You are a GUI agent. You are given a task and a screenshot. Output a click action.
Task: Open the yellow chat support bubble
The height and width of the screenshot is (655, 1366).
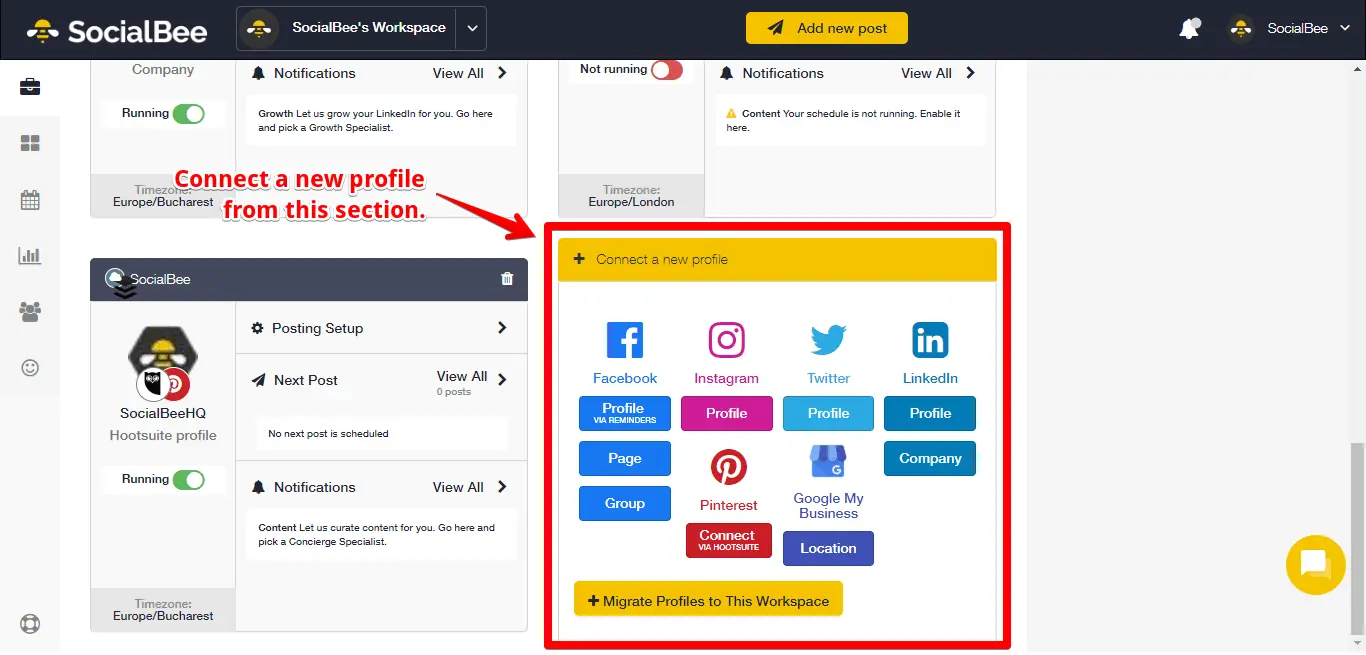pos(1315,565)
